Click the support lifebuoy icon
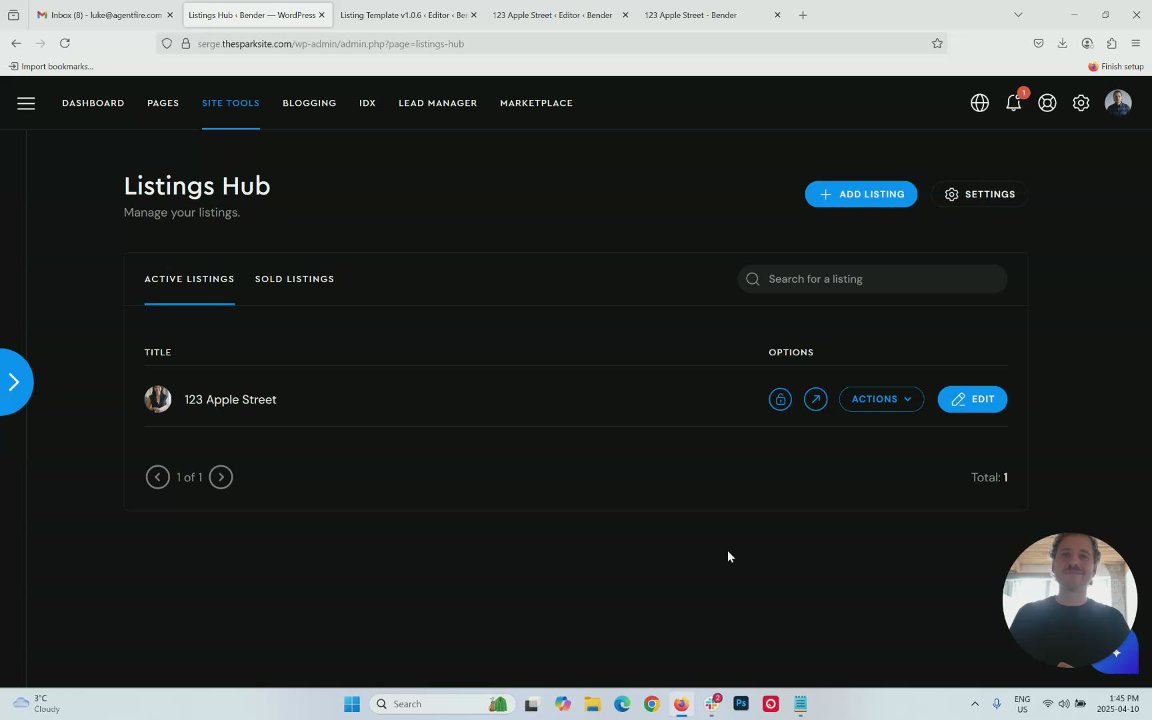The image size is (1152, 720). [x=1047, y=103]
